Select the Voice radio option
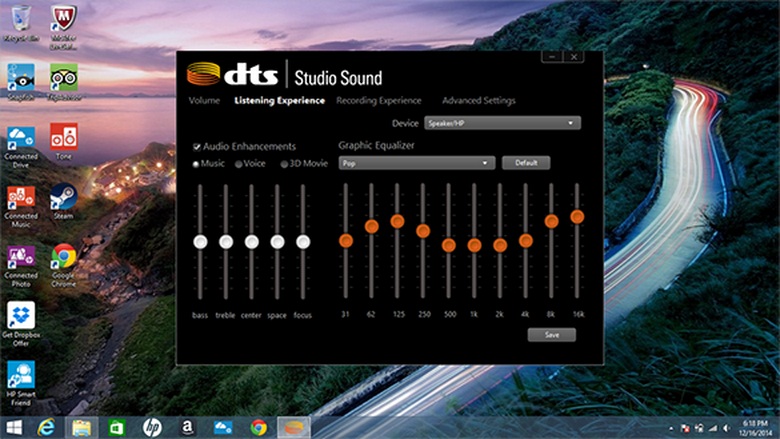Viewport: 780px width, 439px height. pos(239,163)
